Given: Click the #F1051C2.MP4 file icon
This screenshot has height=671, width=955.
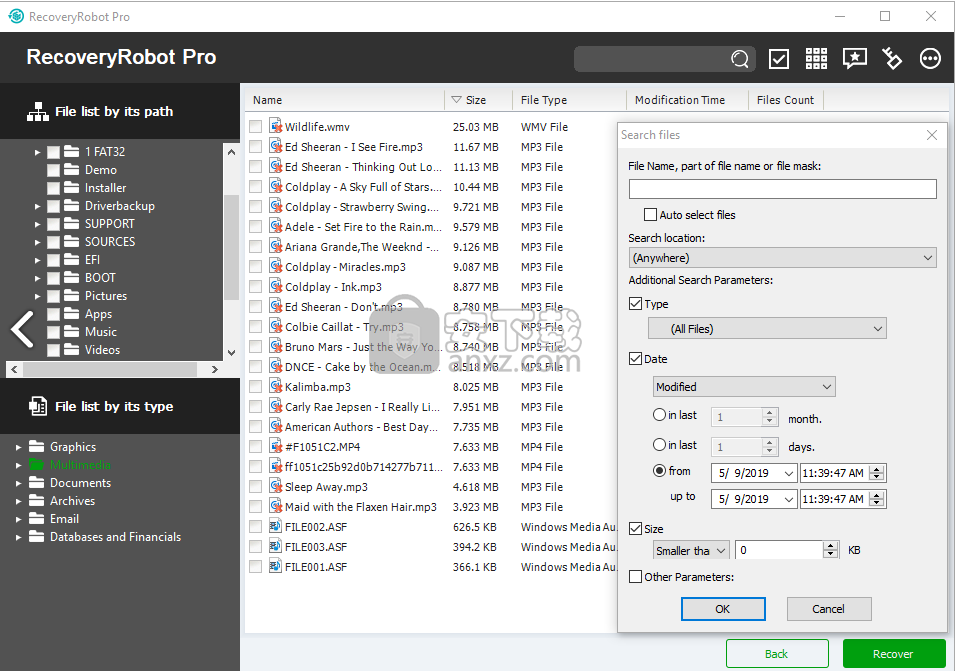Looking at the screenshot, I should pos(275,446).
